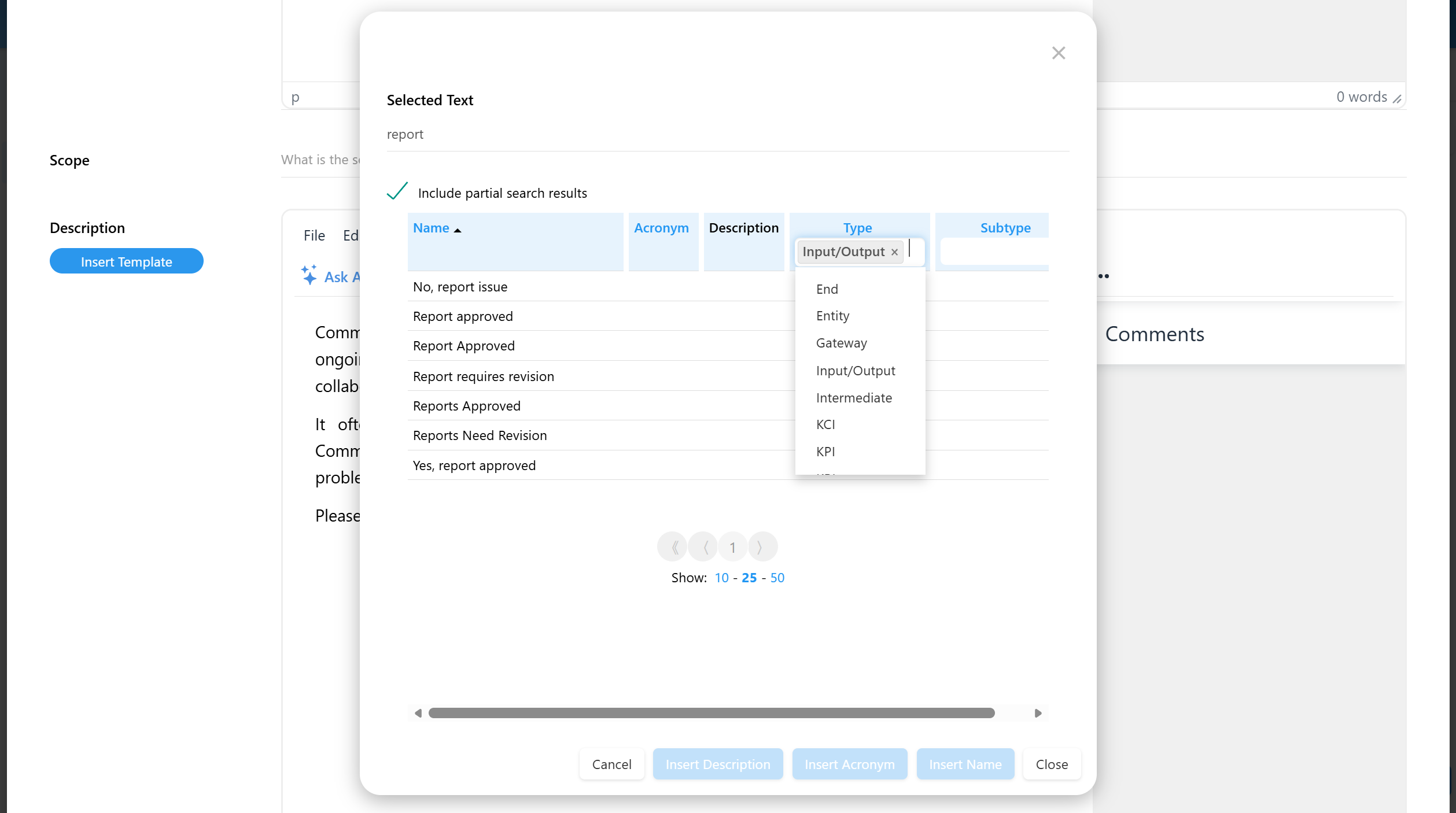Show 50 results per page
Viewport: 1456px width, 813px height.
point(777,578)
